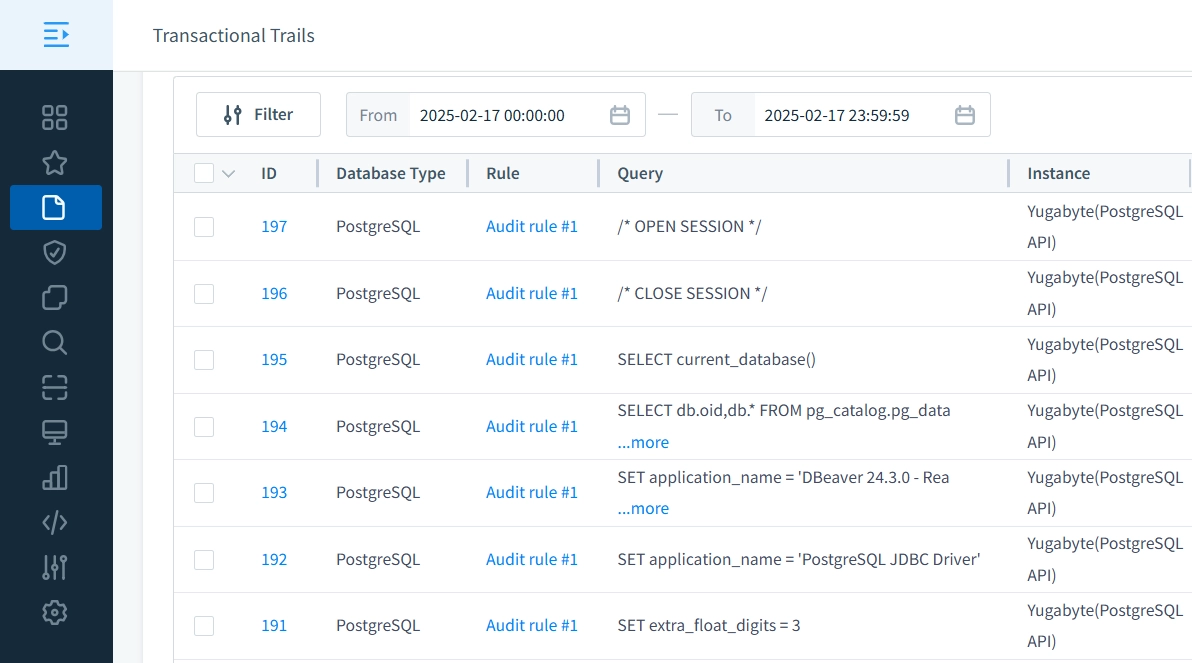The image size is (1192, 663).
Task: Open trail record ID 193
Action: click(x=274, y=493)
